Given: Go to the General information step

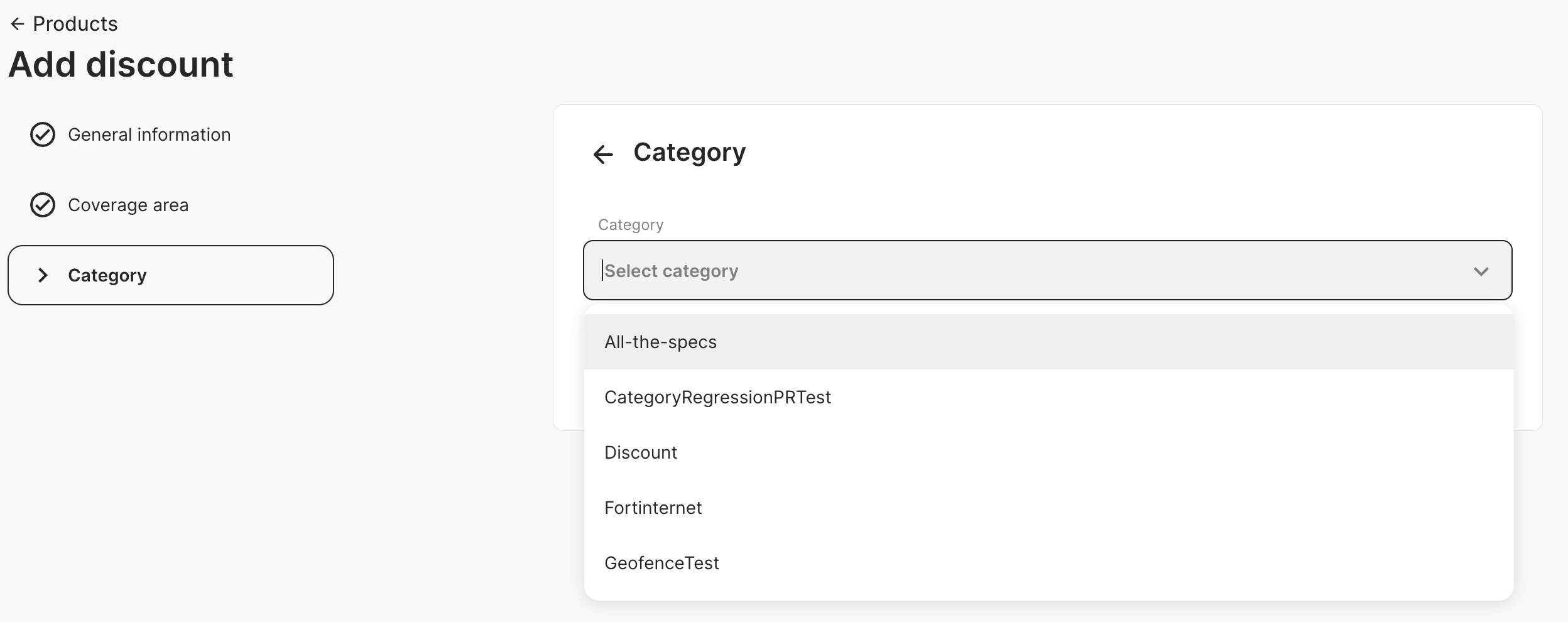Looking at the screenshot, I should pyautogui.click(x=149, y=134).
